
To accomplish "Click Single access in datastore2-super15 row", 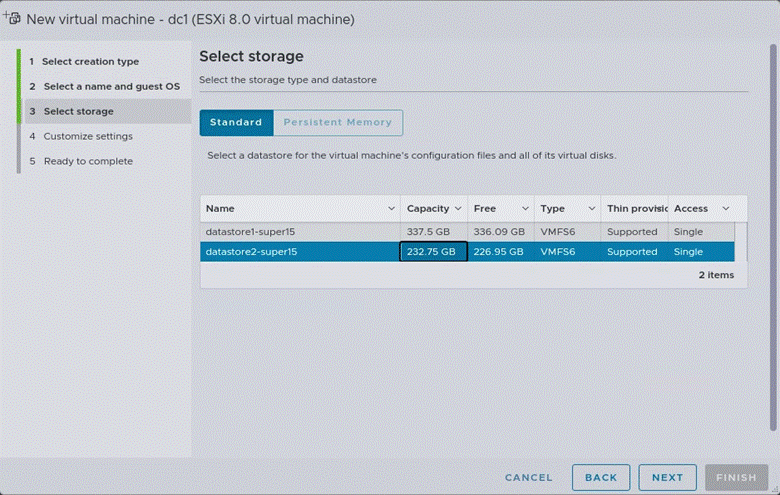I will tap(701, 252).
